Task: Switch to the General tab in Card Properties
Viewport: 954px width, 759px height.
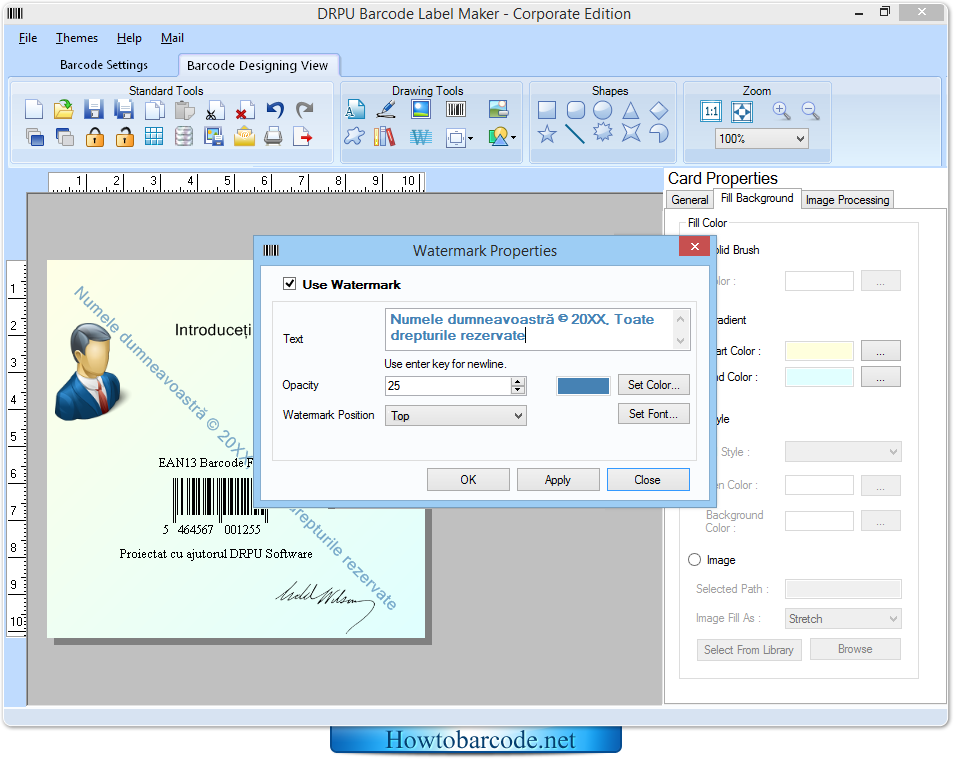Action: coord(689,200)
